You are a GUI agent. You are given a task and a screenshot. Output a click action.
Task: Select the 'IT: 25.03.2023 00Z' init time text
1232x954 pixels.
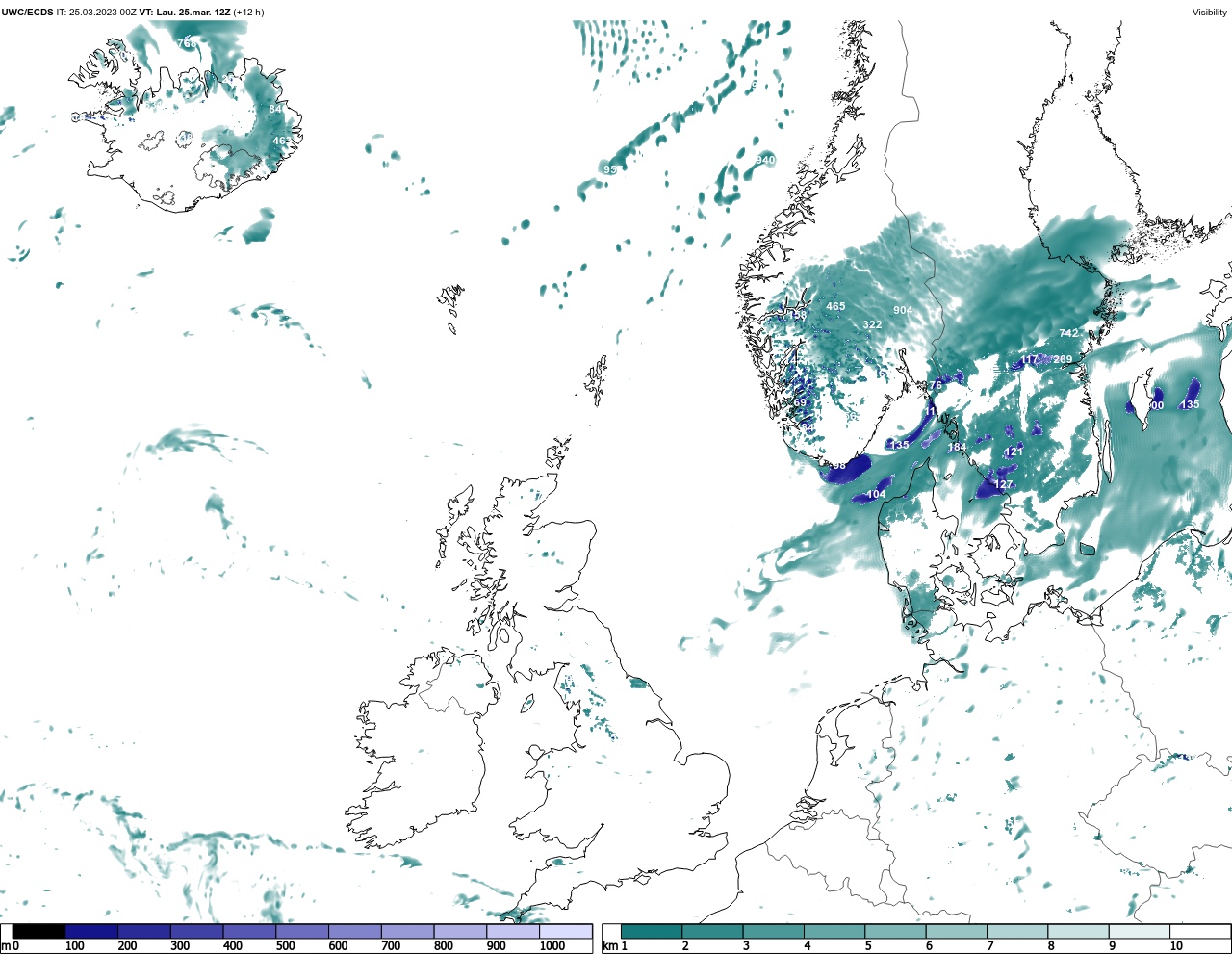[96, 12]
